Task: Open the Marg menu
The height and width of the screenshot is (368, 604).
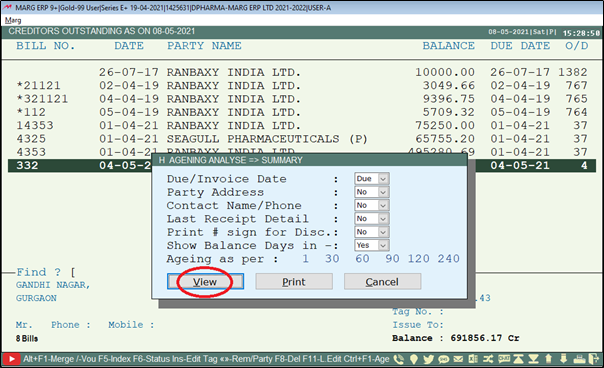Action: [13, 20]
